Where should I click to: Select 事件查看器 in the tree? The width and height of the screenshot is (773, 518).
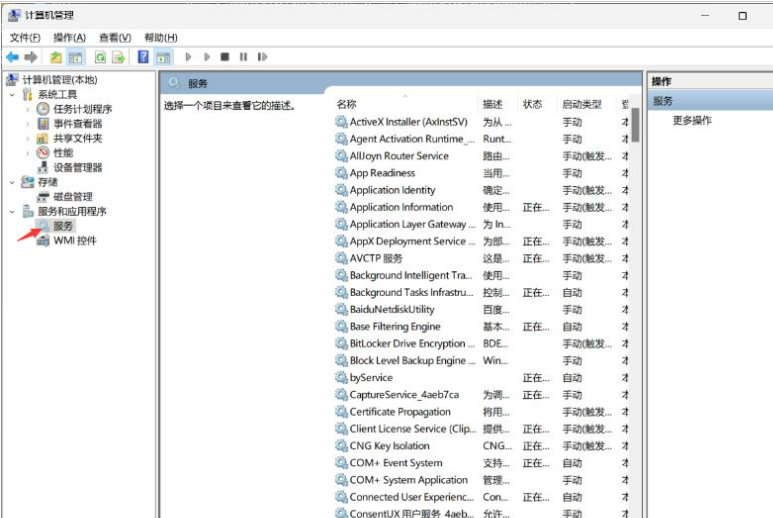pyautogui.click(x=77, y=124)
